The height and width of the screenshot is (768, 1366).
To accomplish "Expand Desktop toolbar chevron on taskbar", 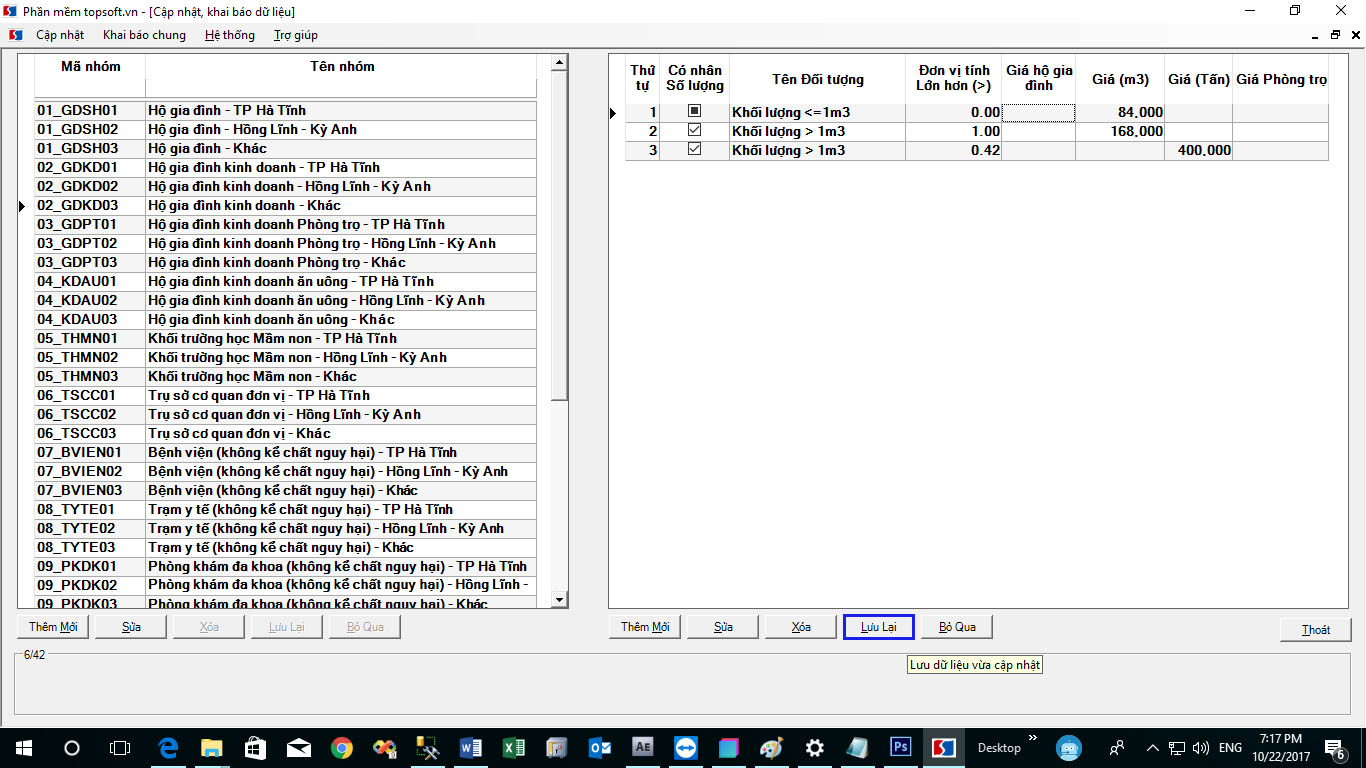I will 1033,740.
